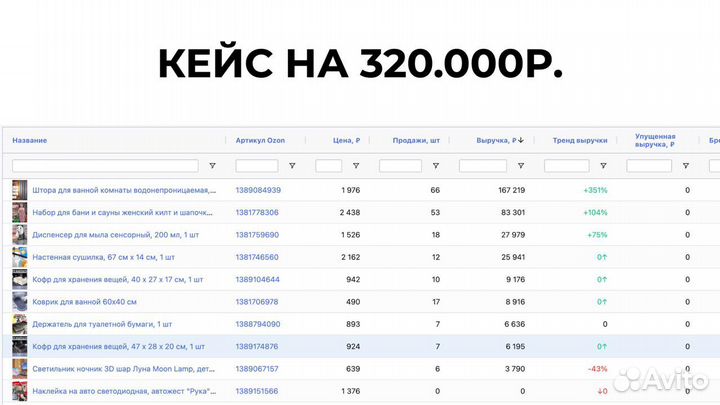Open thumbnail of Кофр 40 x 27 x 17
Image resolution: width=720 pixels, height=405 pixels.
point(19,280)
